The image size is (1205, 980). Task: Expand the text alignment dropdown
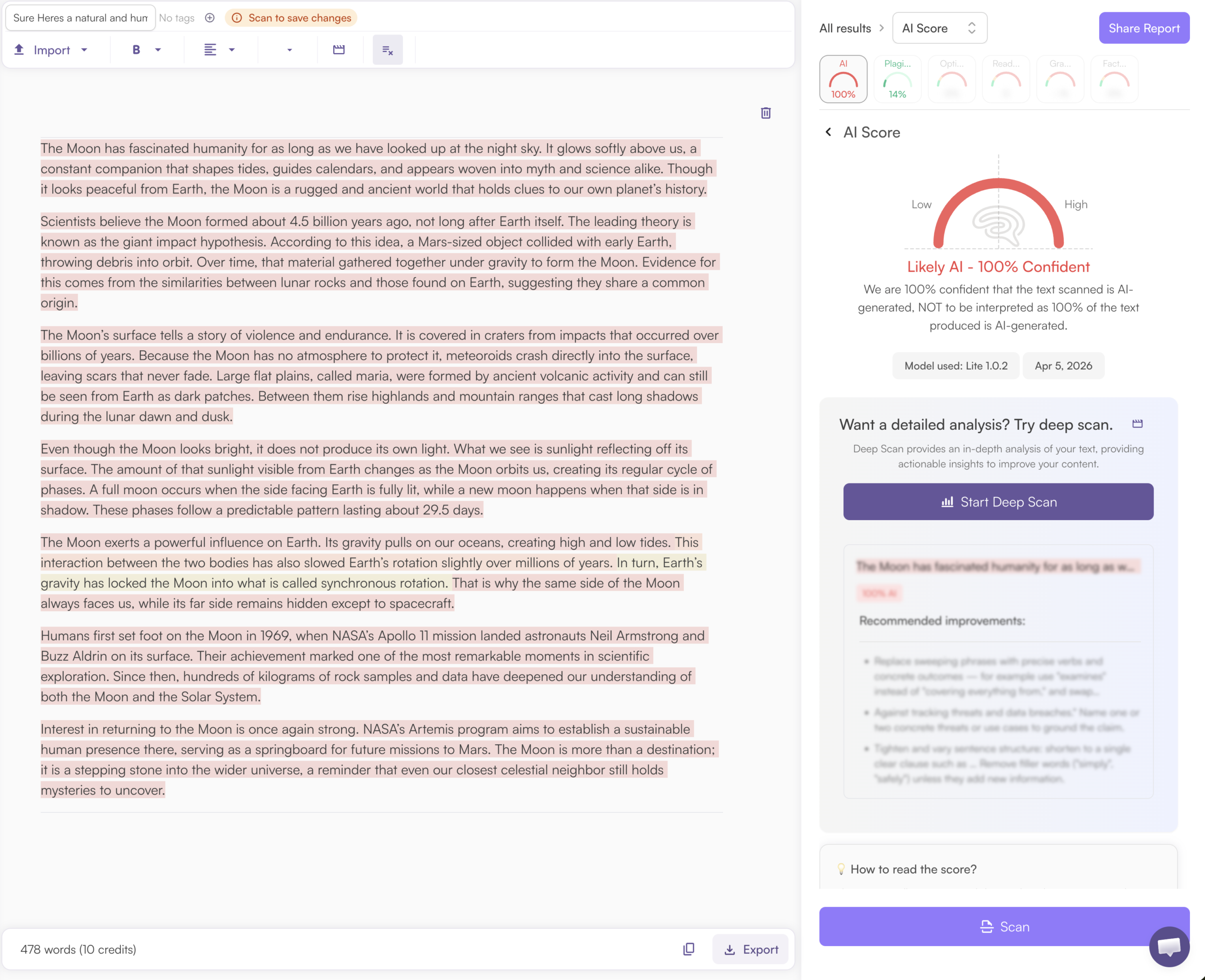tap(232, 50)
